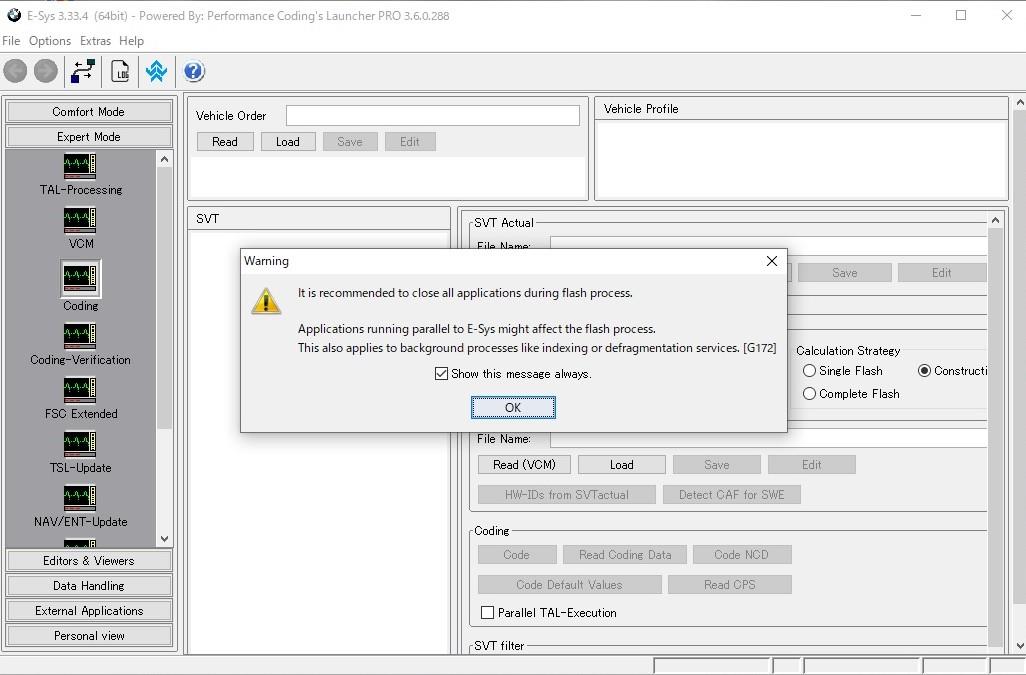
Task: Open the blue Help question mark icon
Action: click(x=194, y=71)
